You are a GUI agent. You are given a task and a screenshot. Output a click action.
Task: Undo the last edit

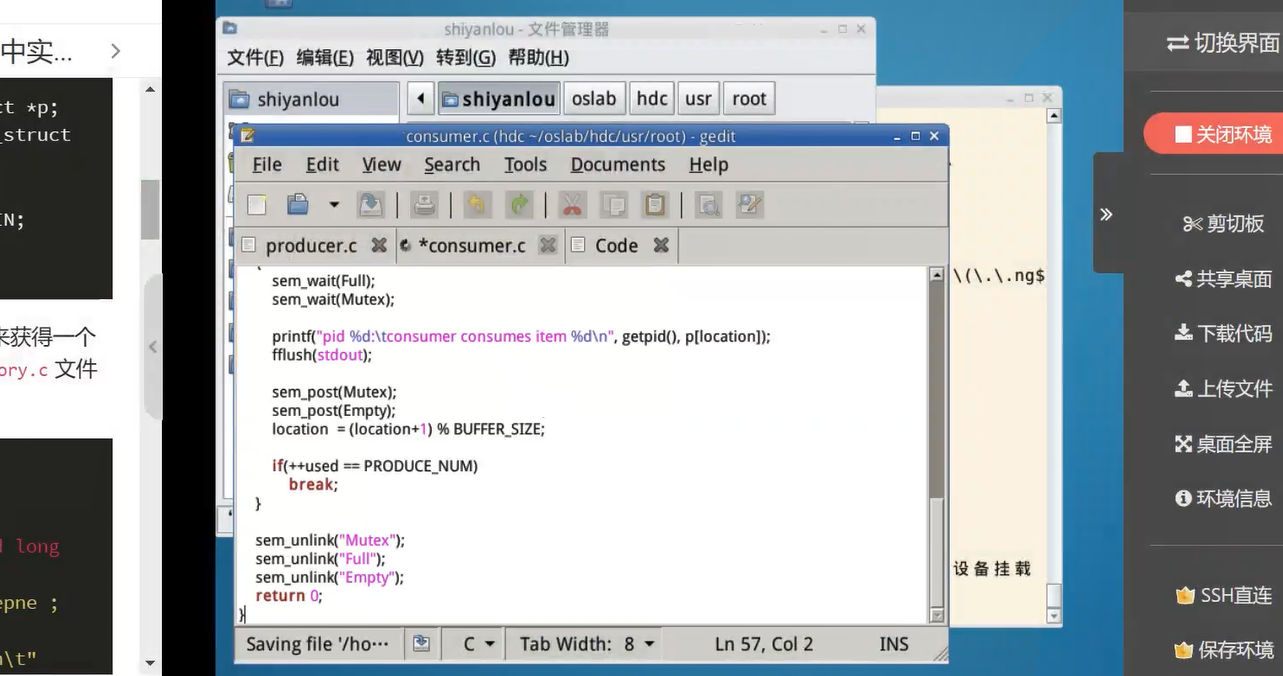tap(477, 205)
